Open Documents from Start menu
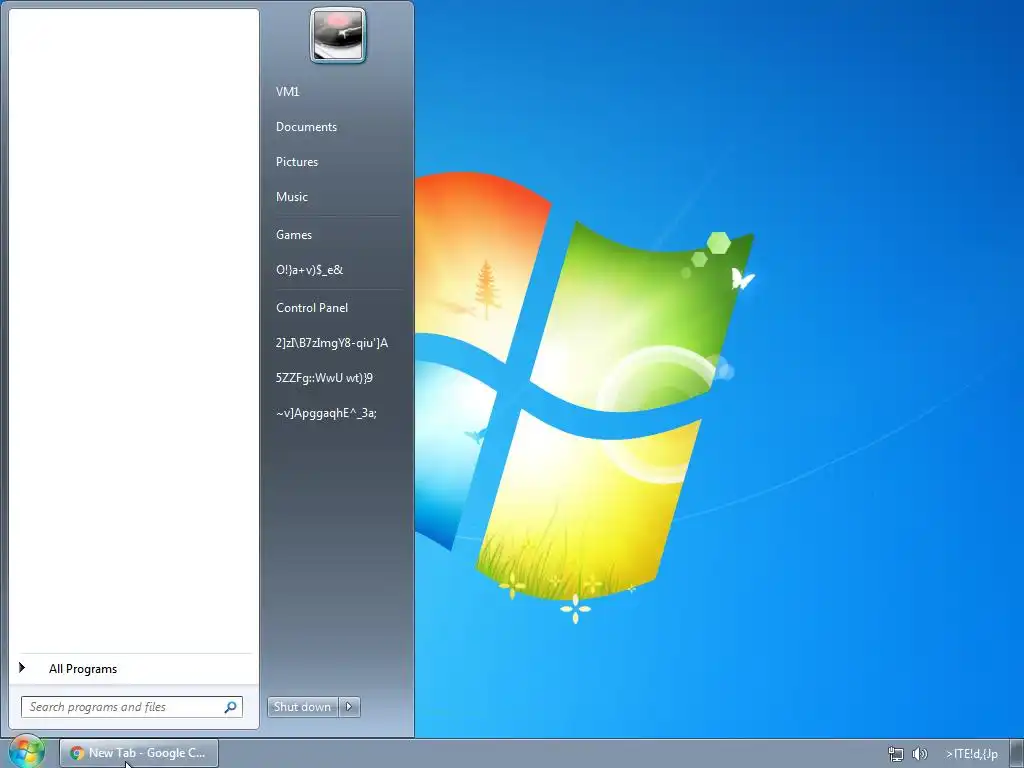Image resolution: width=1024 pixels, height=768 pixels. [306, 127]
